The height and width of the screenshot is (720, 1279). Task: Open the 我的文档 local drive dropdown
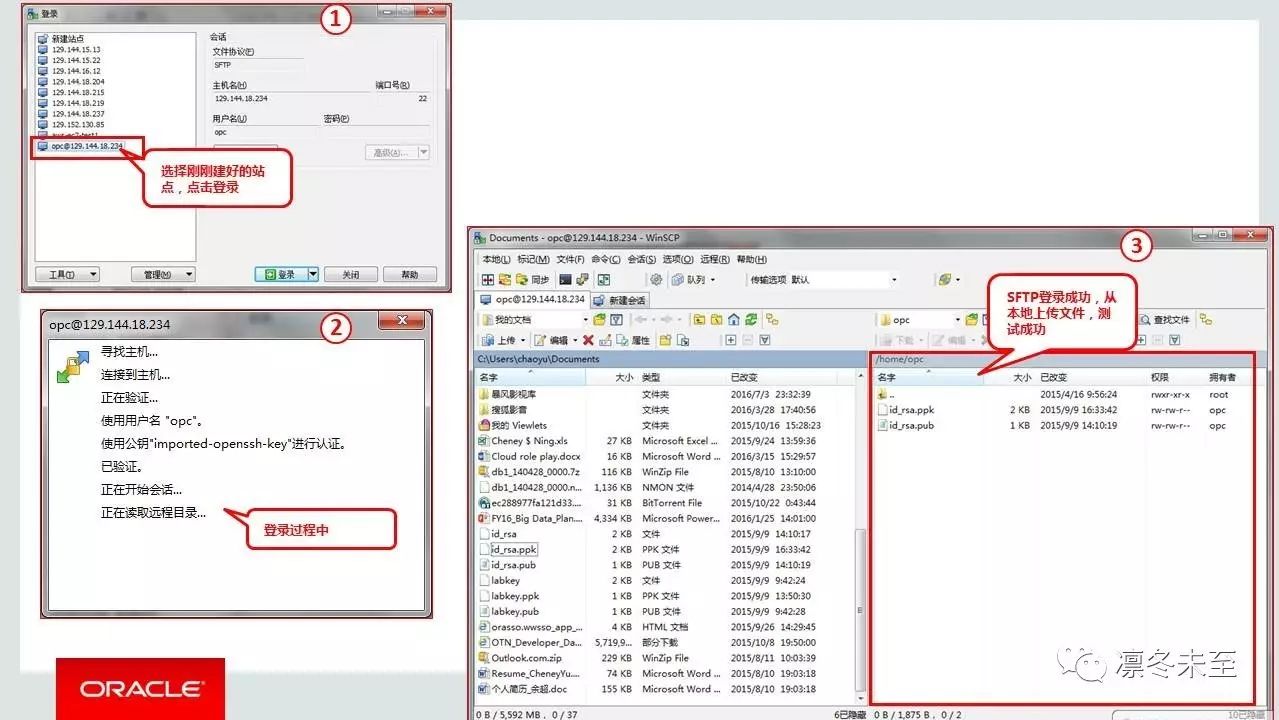click(586, 320)
